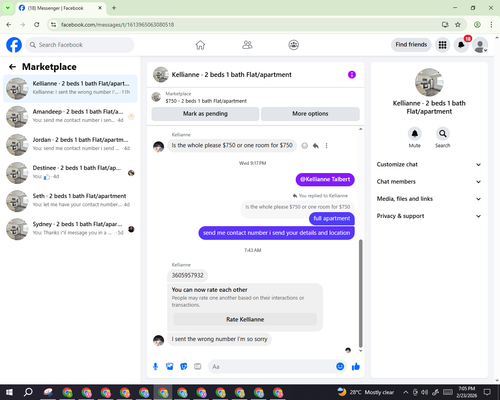Open the Windows Start button
Image resolution: width=500 pixels, height=400 pixels.
(9, 392)
